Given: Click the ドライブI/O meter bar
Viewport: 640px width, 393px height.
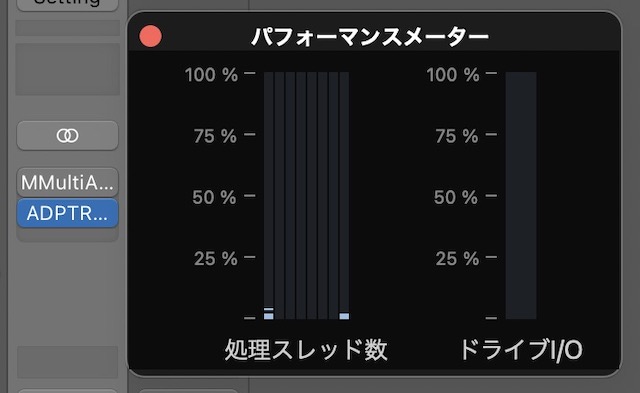Looking at the screenshot, I should (x=521, y=195).
